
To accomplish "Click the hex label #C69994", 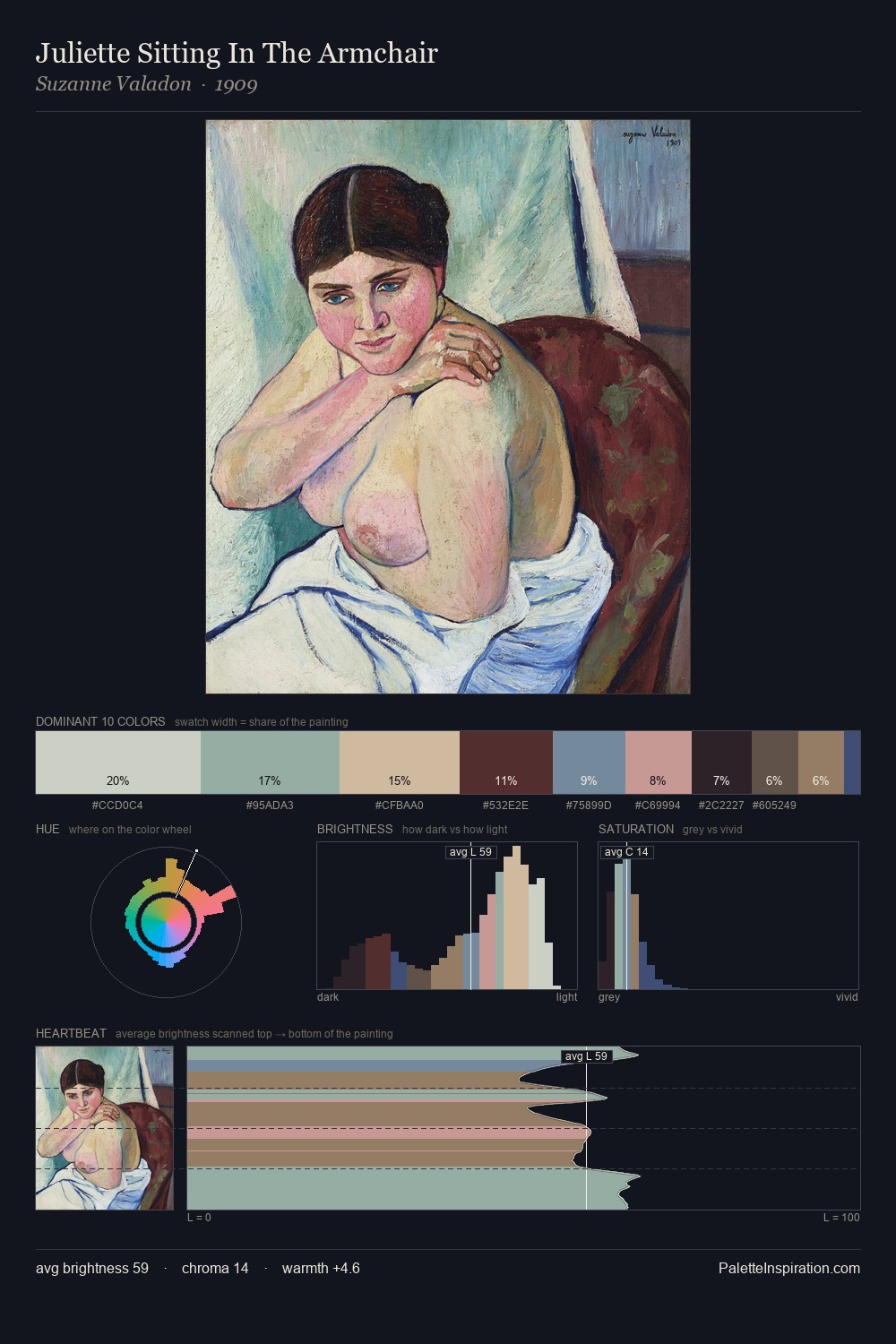I will 658,806.
